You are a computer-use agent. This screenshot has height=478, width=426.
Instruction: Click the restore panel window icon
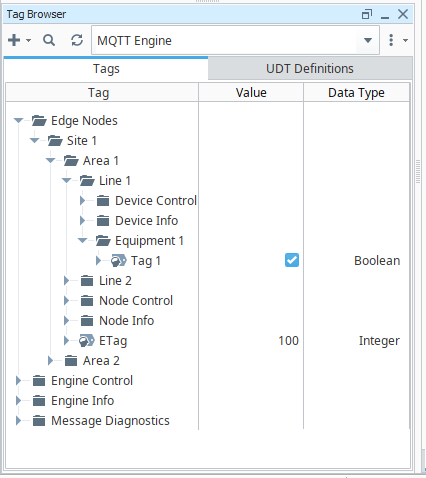point(367,14)
